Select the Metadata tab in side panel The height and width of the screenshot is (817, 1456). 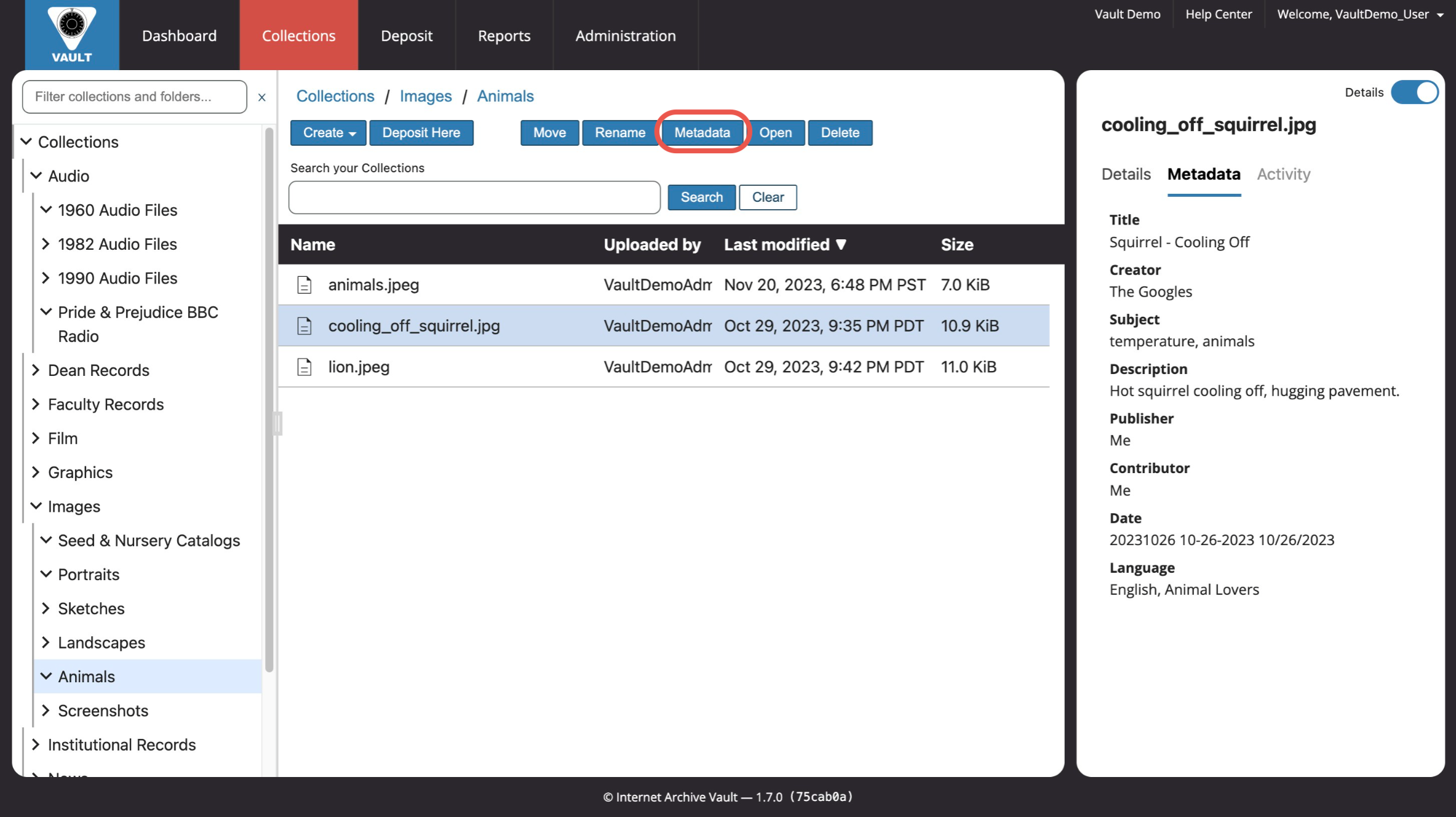point(1204,174)
